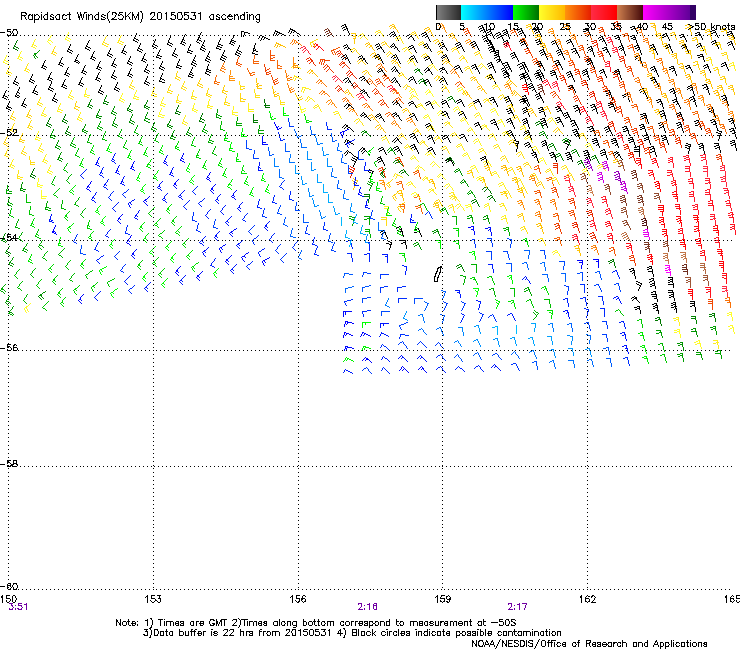Click the magenta-purple 40–50 knots legend swatch
Image resolution: width=740 pixels, height=650 pixels.
(x=669, y=12)
